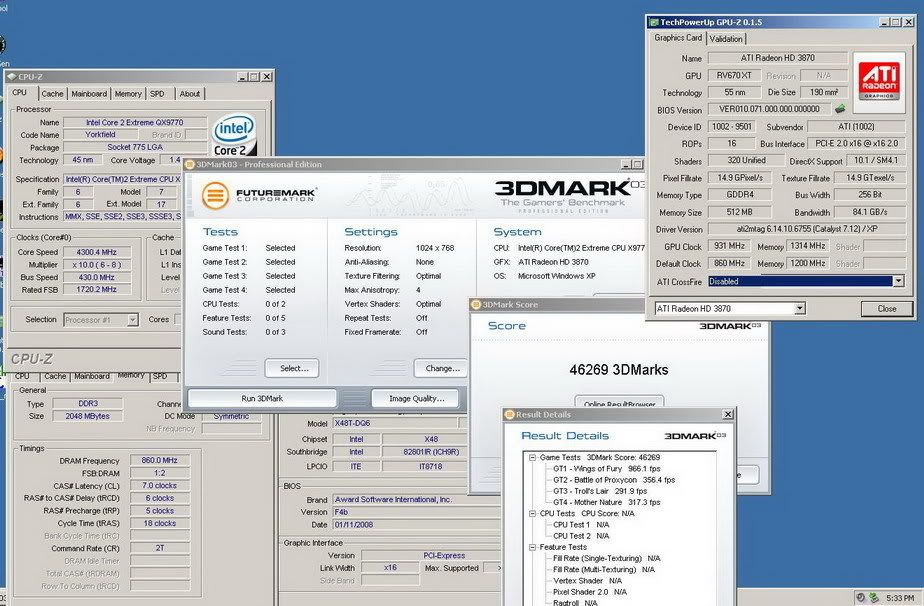Click the green BIOS save chip icon
Screen dimensions: 924x606
pos(840,109)
